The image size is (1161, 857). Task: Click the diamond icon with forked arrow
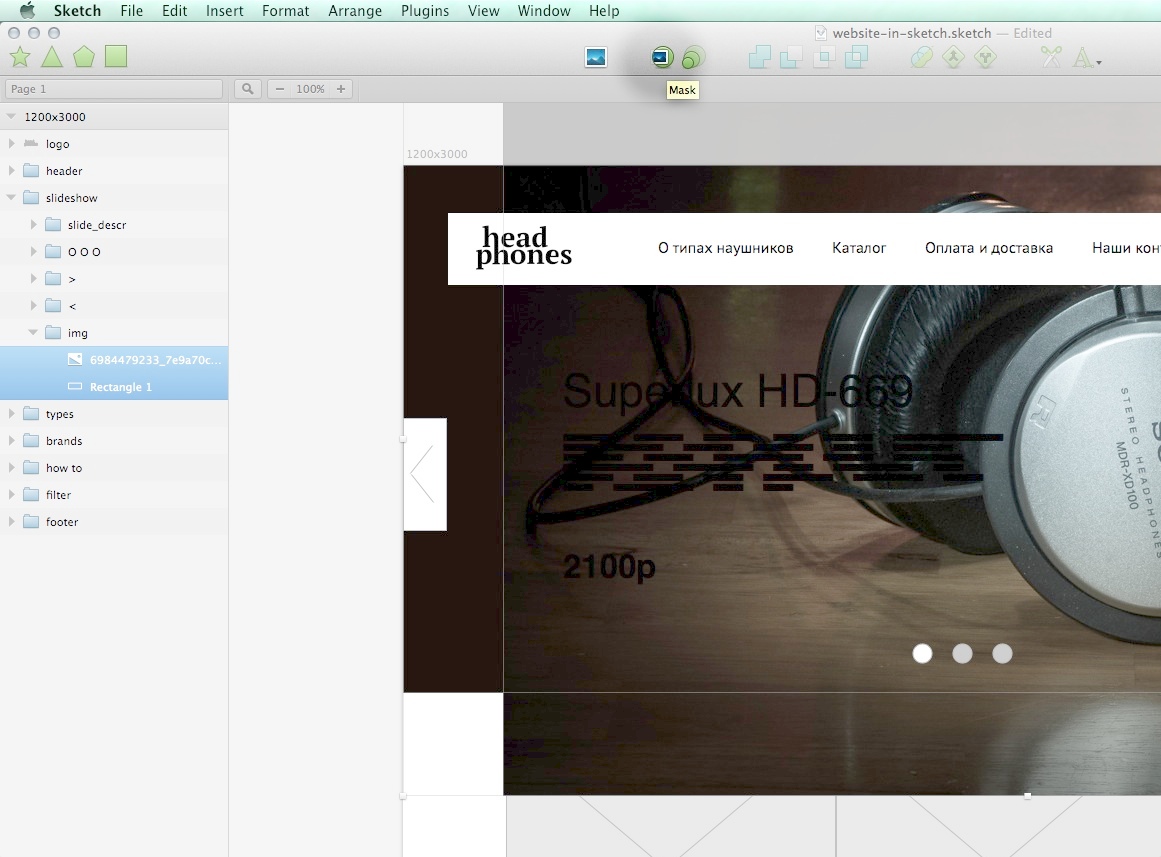(x=986, y=57)
